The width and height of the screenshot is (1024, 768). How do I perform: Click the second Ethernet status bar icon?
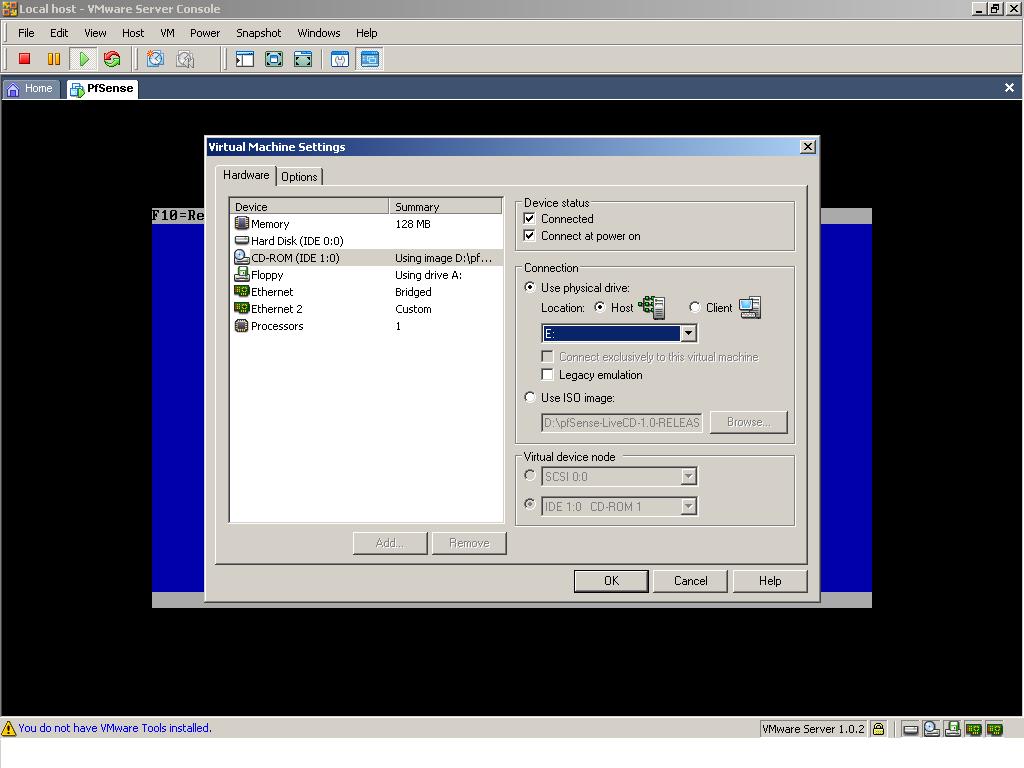(995, 729)
